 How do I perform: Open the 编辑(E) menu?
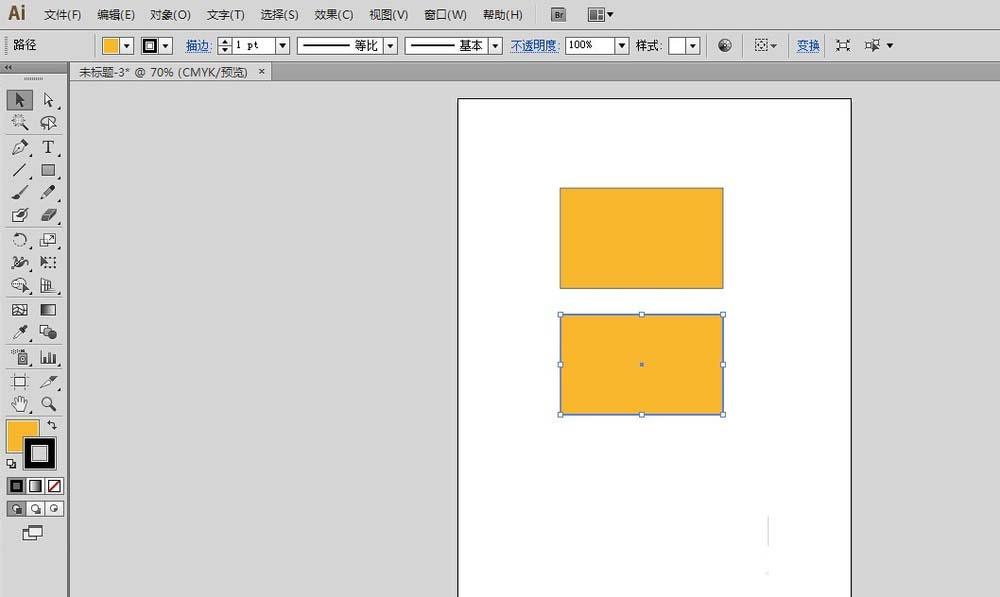116,15
